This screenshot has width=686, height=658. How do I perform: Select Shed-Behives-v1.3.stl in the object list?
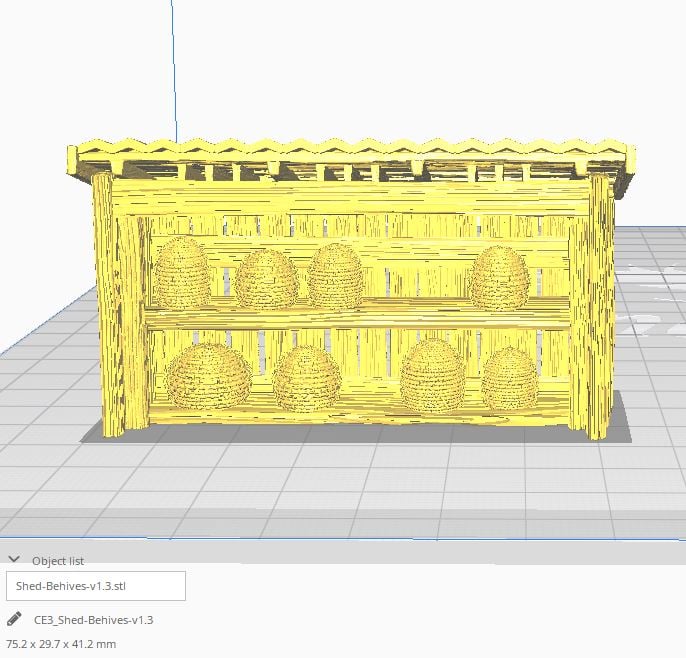tap(96, 586)
